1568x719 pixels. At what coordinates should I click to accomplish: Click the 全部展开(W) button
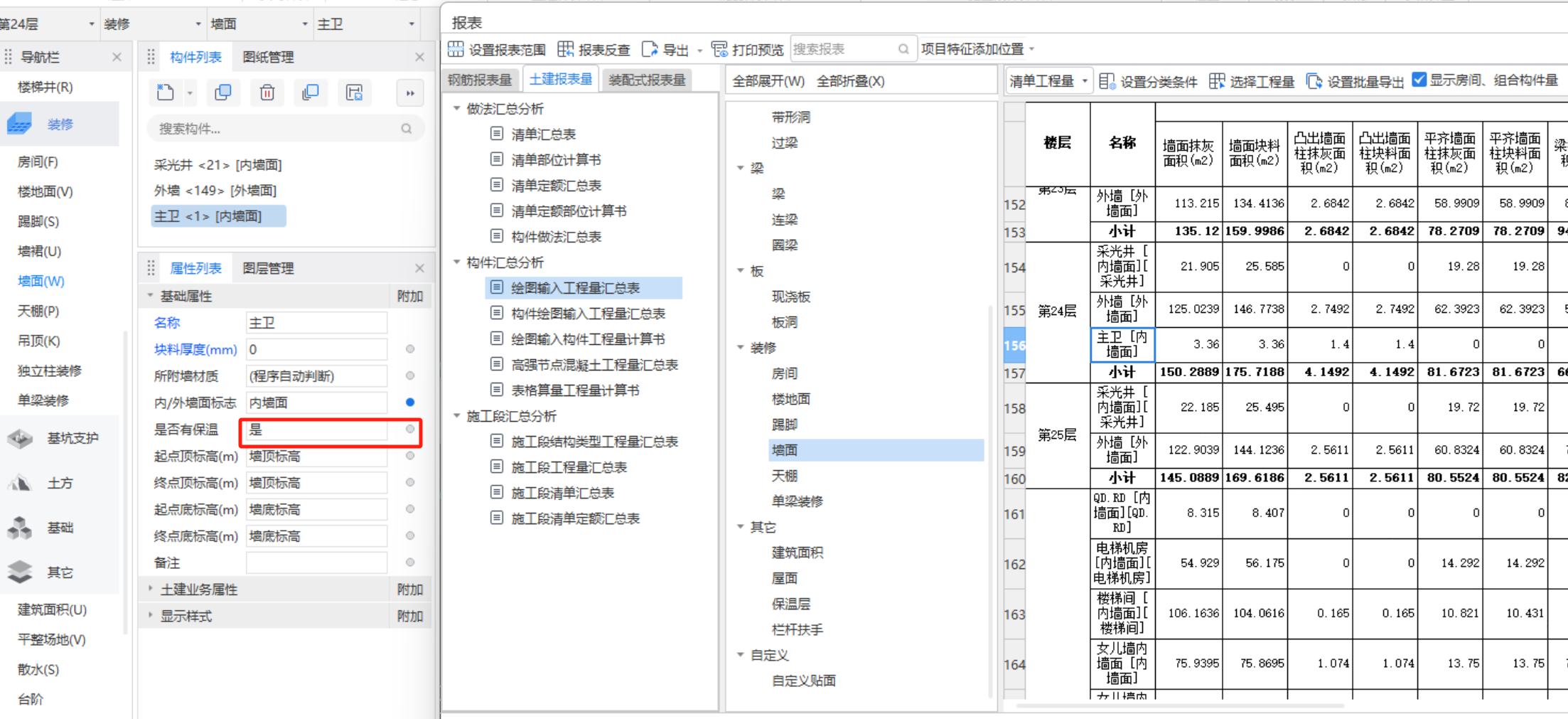[768, 81]
